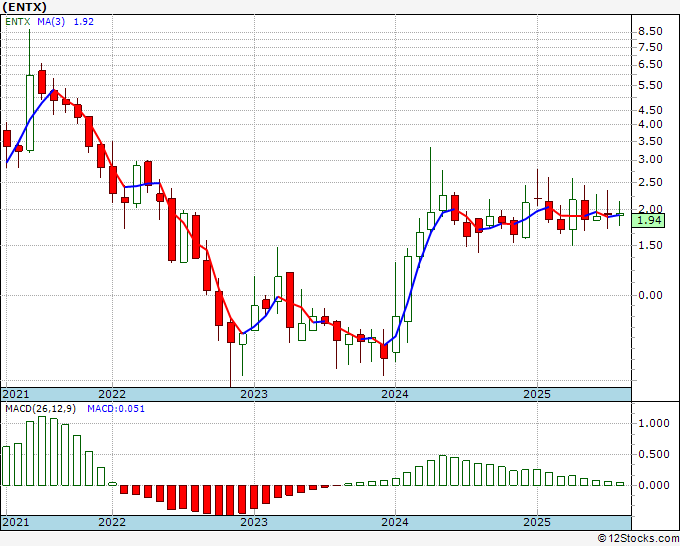Click the 0.000 MACD axis label

click(x=654, y=485)
